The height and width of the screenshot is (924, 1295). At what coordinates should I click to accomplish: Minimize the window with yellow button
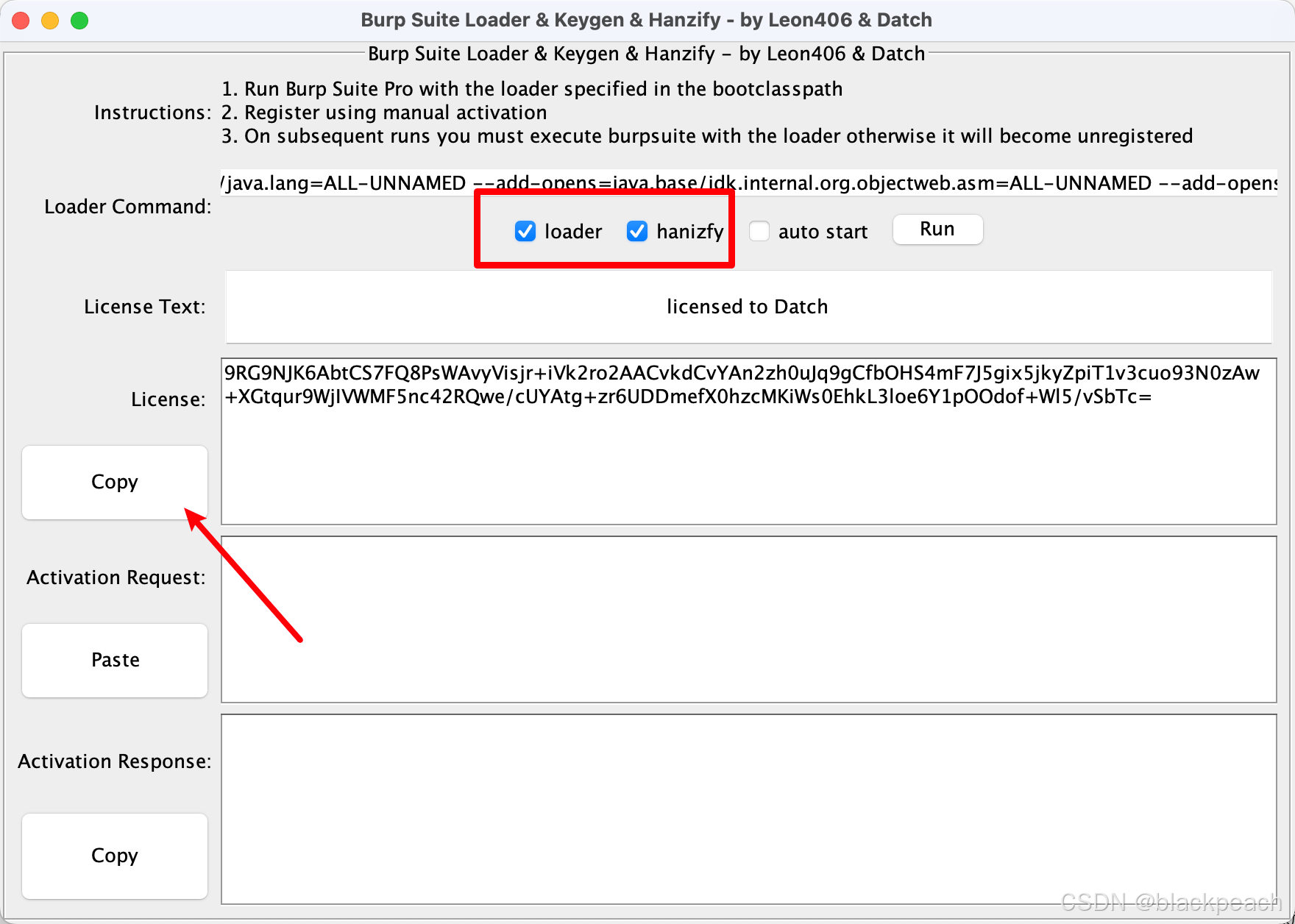[50, 21]
